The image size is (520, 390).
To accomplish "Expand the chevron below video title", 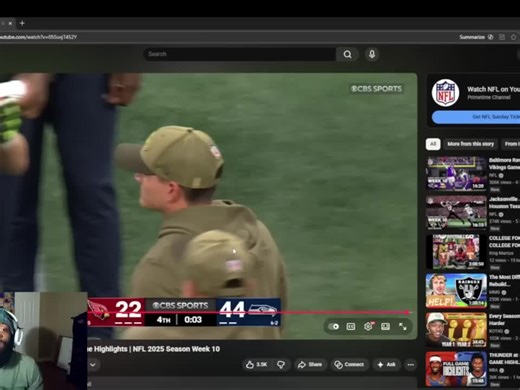I will (93, 365).
